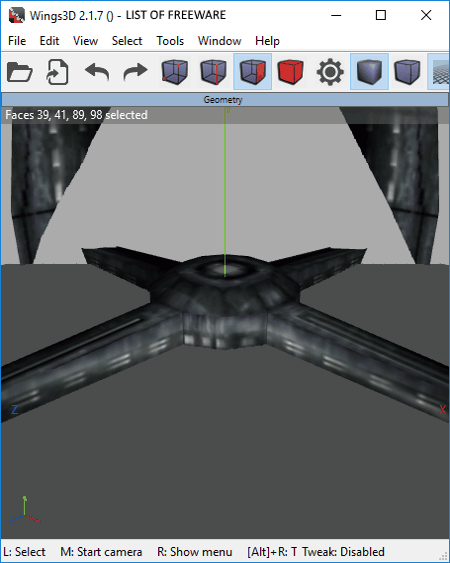Click the window resize grip corner
This screenshot has width=450, height=563.
point(444,557)
